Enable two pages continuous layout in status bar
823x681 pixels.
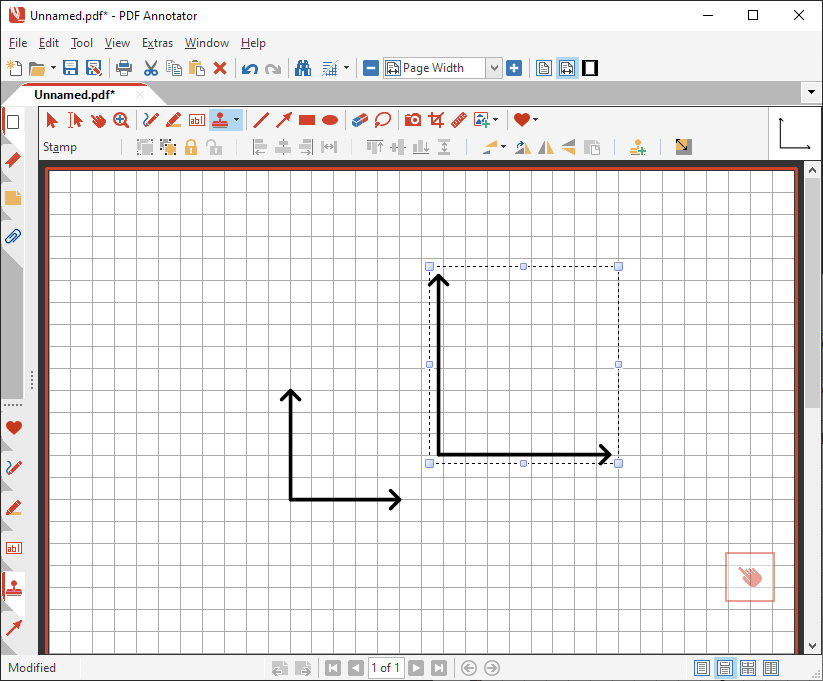click(x=771, y=668)
